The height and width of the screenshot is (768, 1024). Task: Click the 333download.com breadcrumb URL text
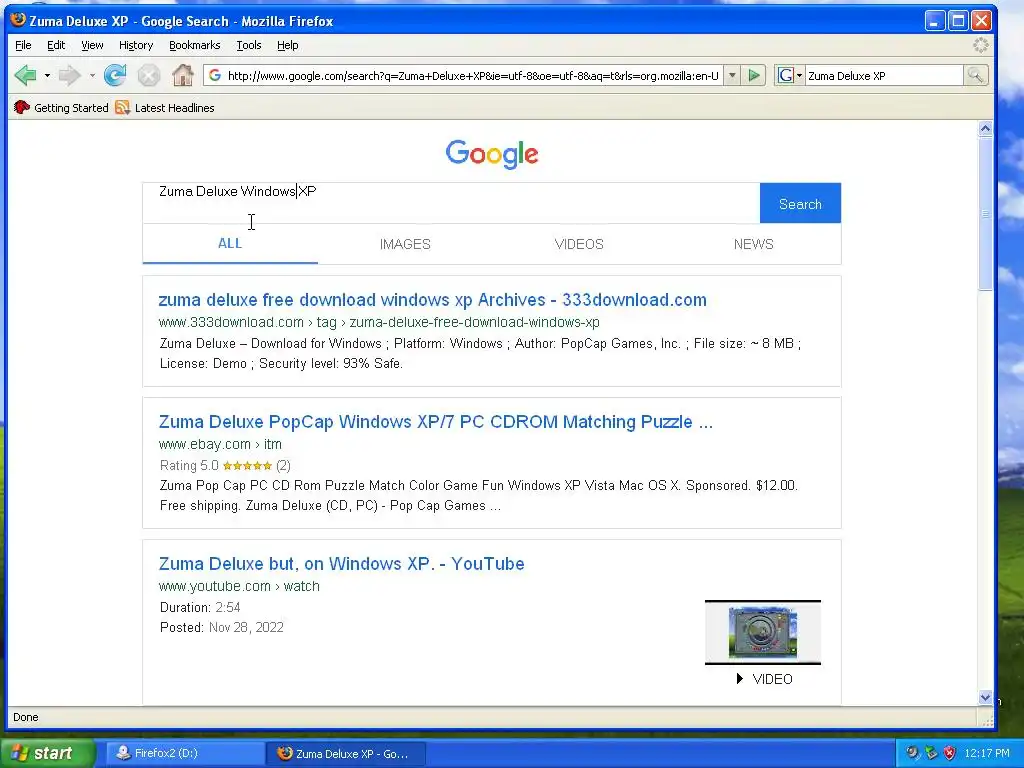point(379,322)
